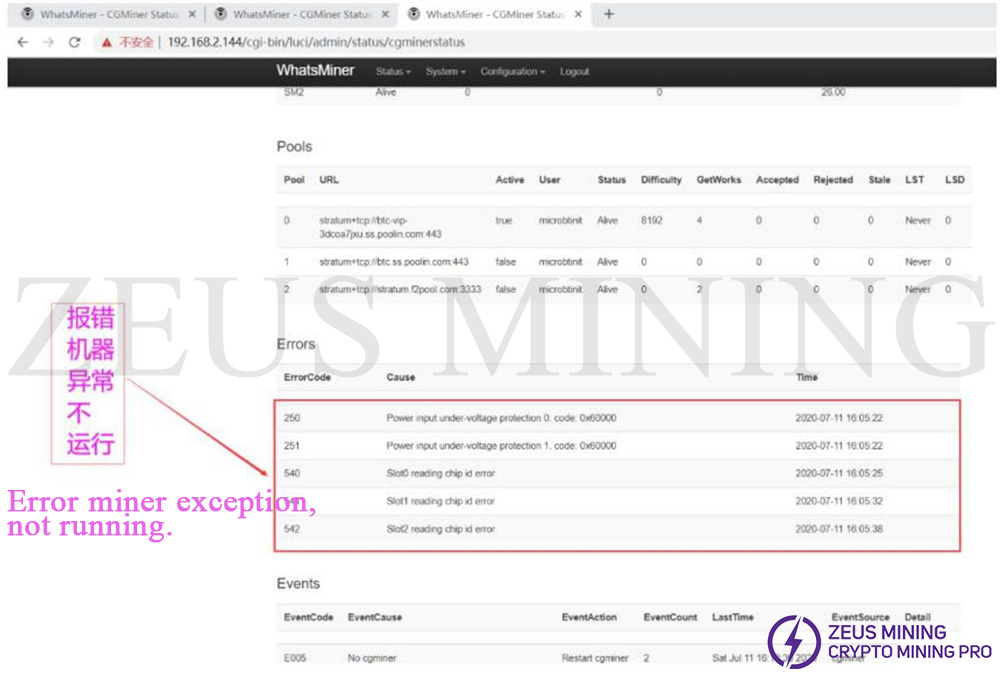This screenshot has width=1000, height=677.
Task: Click the browser back arrow
Action: click(22, 42)
